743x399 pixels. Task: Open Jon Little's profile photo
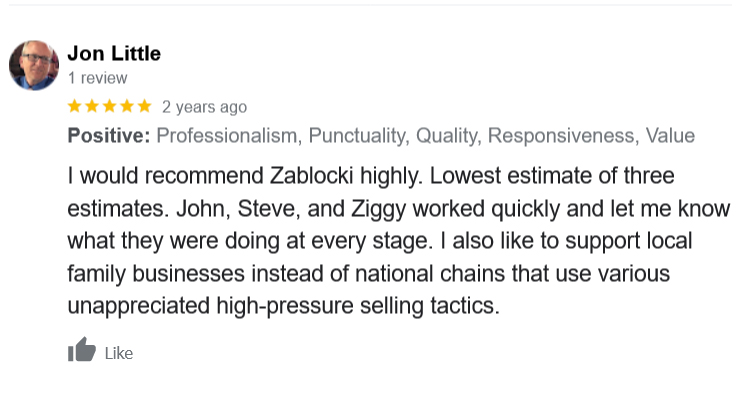(x=34, y=65)
